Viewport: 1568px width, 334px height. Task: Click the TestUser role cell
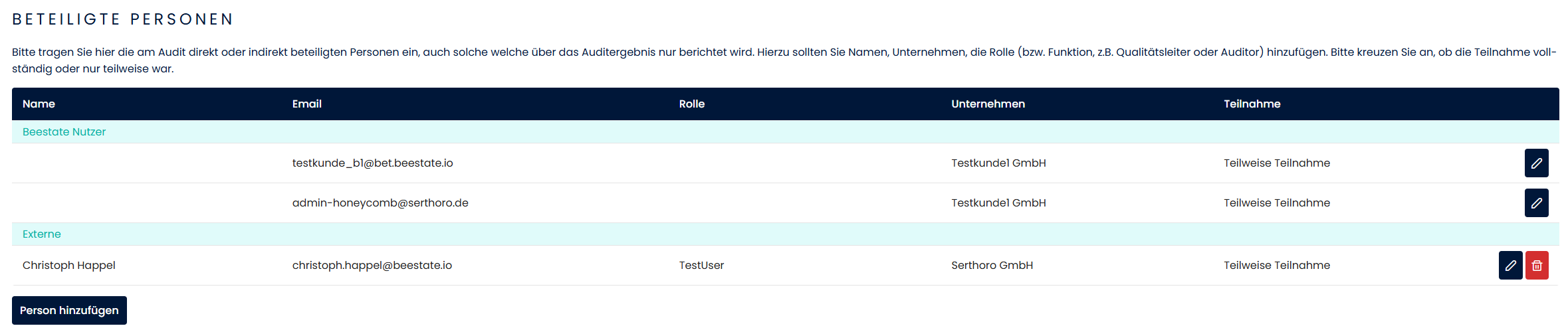click(x=701, y=266)
